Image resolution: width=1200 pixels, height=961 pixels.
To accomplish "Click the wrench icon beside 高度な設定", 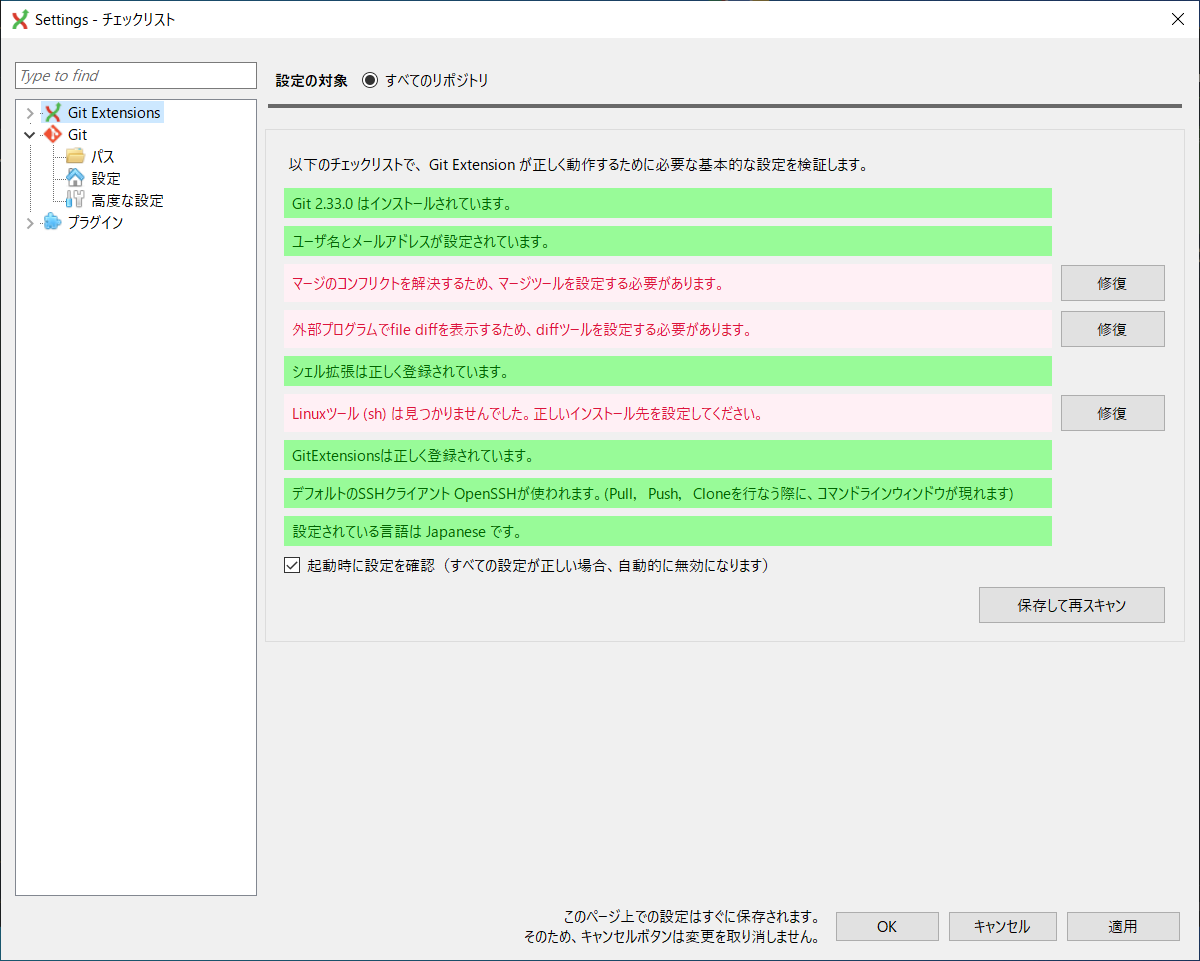I will tap(75, 201).
